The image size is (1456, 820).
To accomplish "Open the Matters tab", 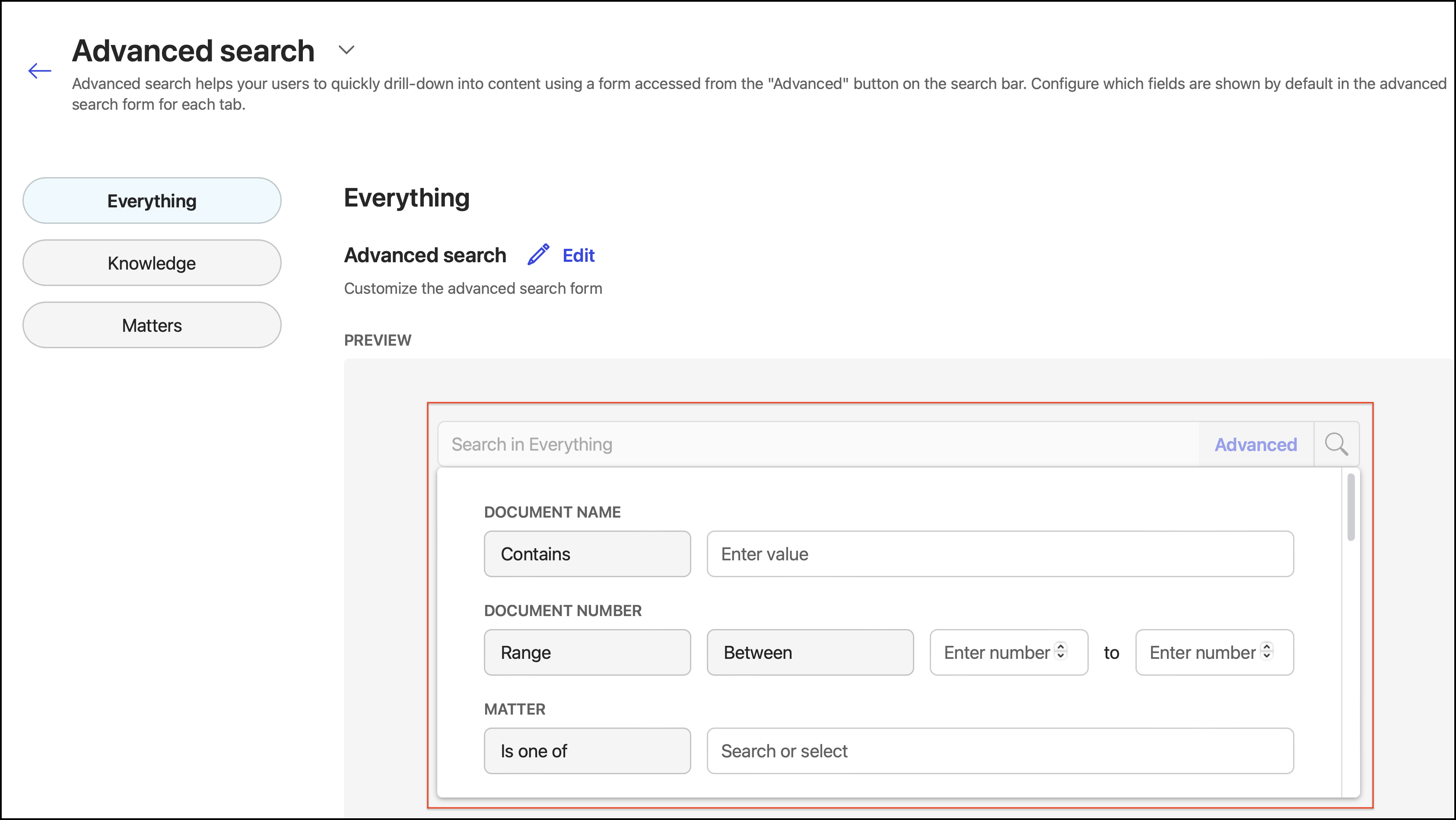I will pyautogui.click(x=152, y=325).
